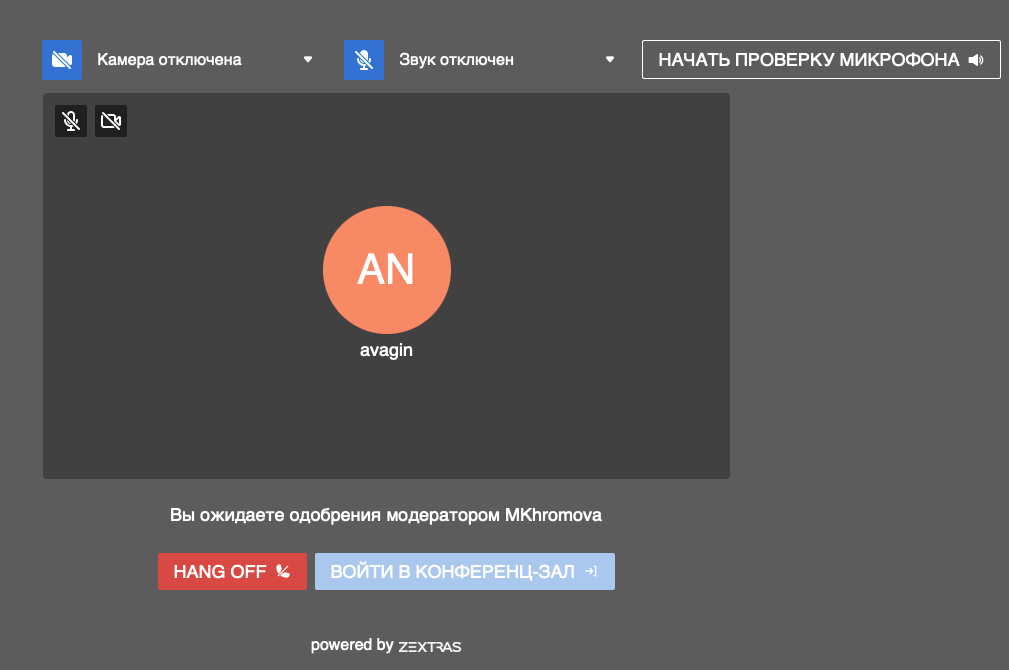Expand the sound dropdown arrow
The image size is (1009, 670).
(610, 60)
